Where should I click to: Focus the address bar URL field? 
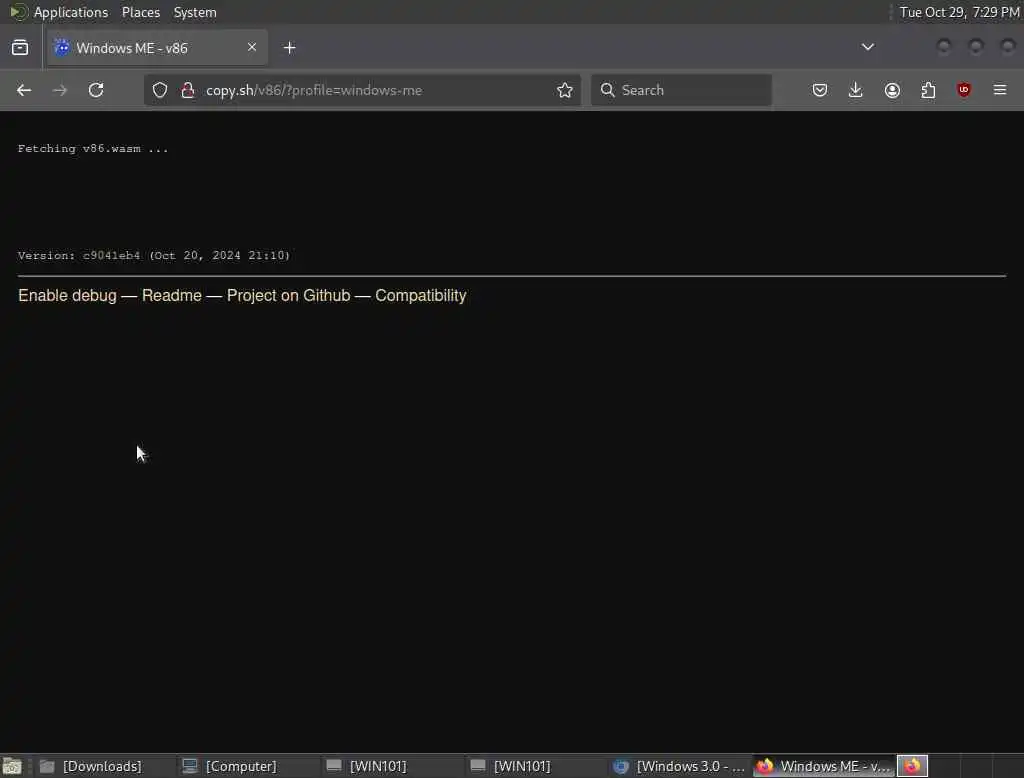pos(362,90)
